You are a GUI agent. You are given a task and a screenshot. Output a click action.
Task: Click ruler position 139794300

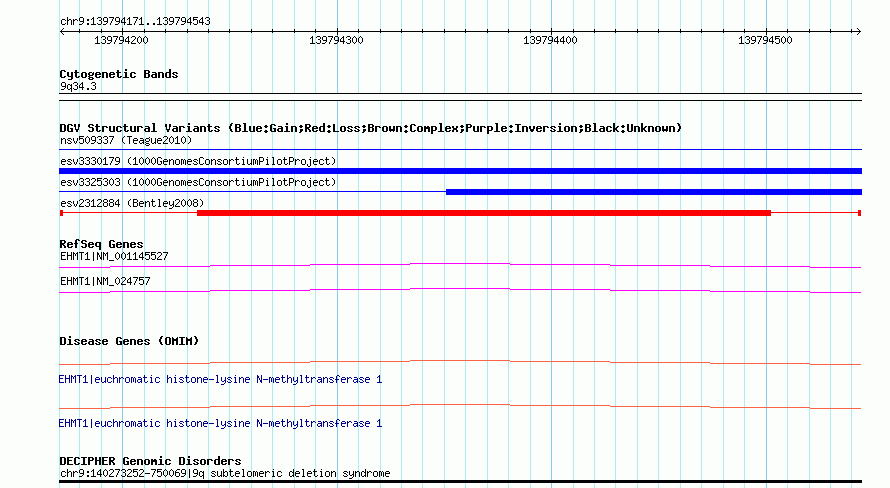point(336,40)
